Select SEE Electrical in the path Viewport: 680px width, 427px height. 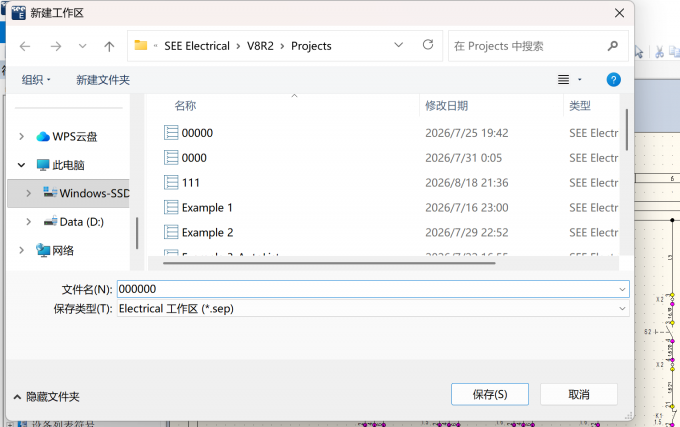pyautogui.click(x=197, y=46)
